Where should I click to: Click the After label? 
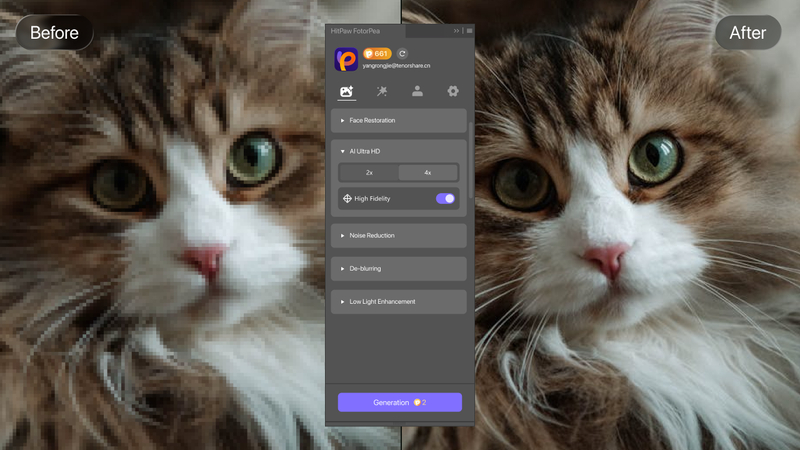[x=747, y=33]
